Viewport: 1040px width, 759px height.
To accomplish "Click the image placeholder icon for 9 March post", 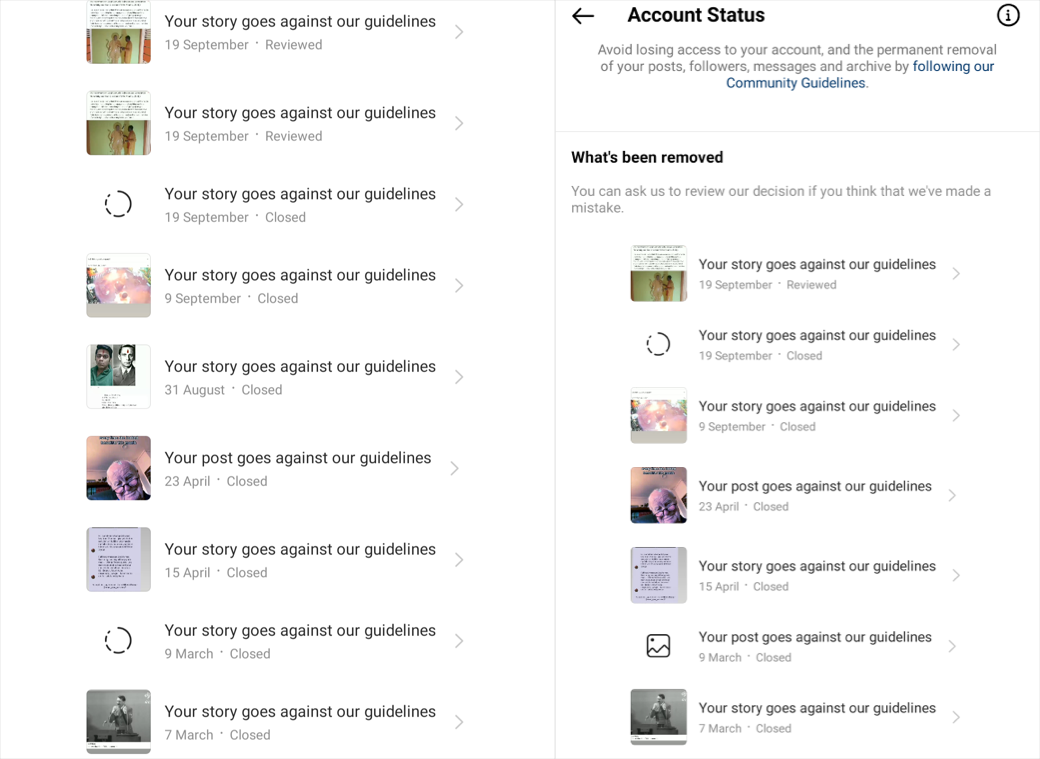I will click(x=658, y=646).
